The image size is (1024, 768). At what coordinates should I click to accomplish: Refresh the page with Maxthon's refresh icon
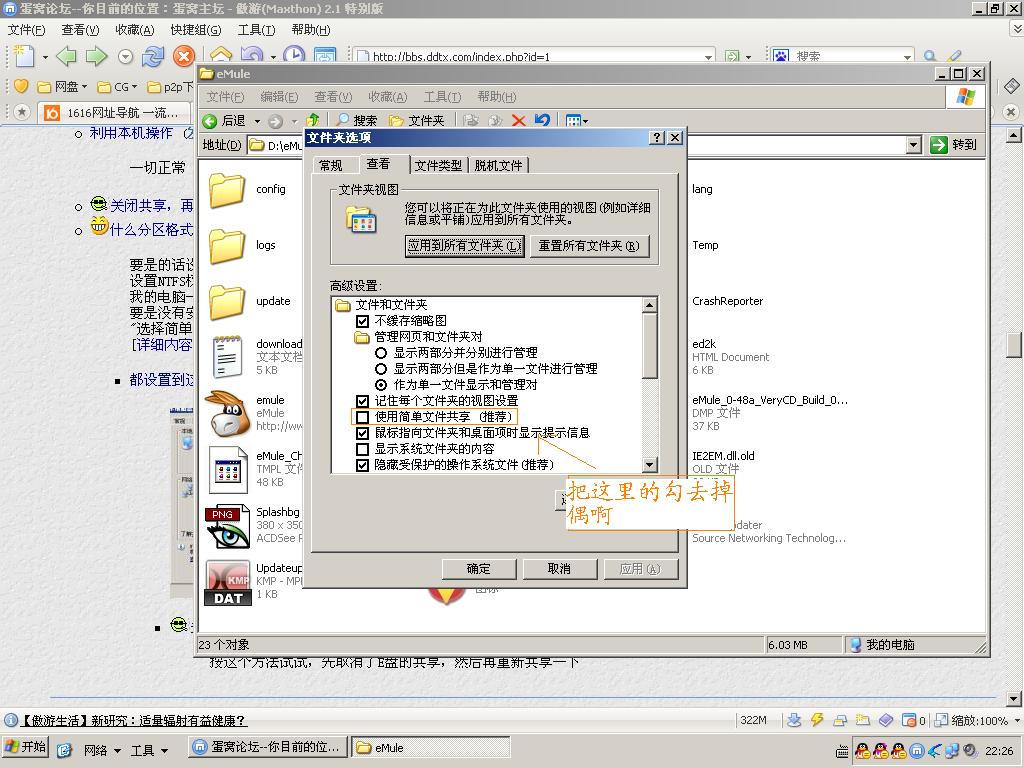click(x=153, y=57)
